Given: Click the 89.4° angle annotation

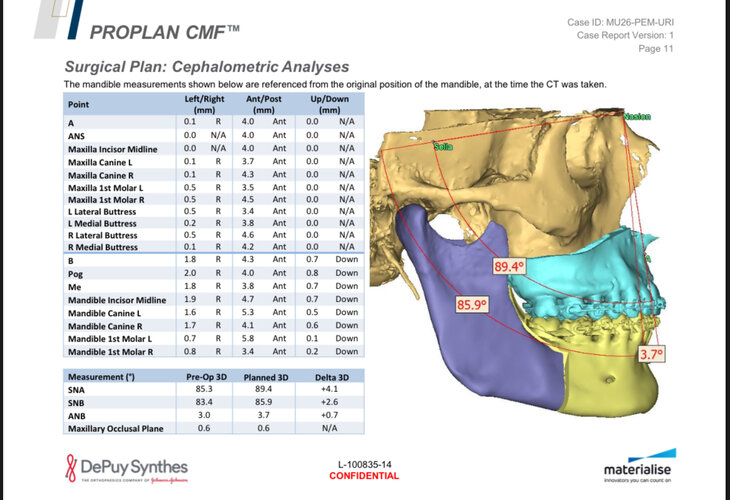Looking at the screenshot, I should click(509, 266).
